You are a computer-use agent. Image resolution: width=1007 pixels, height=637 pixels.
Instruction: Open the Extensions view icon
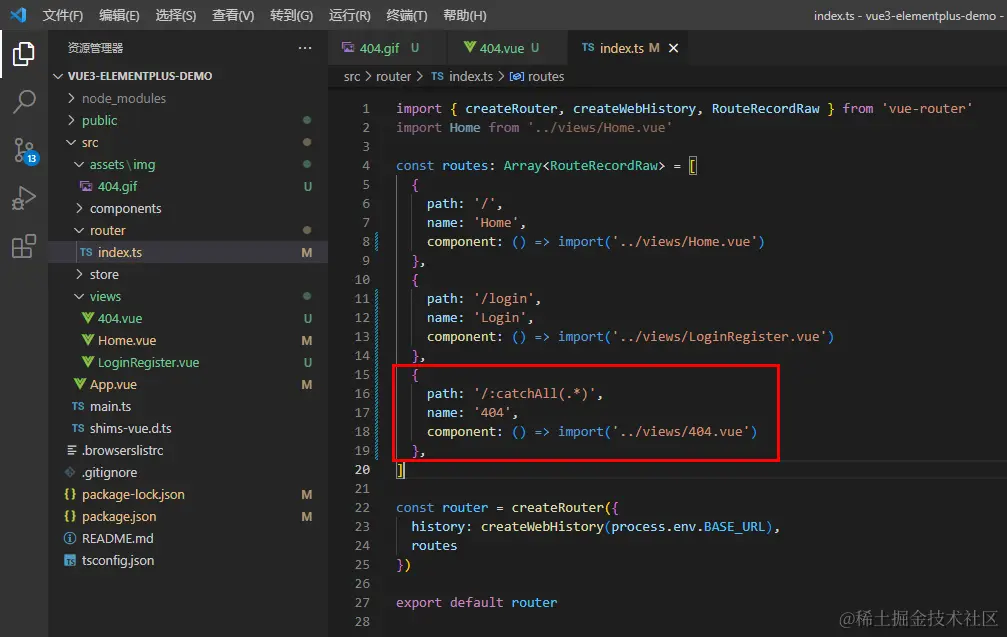24,246
